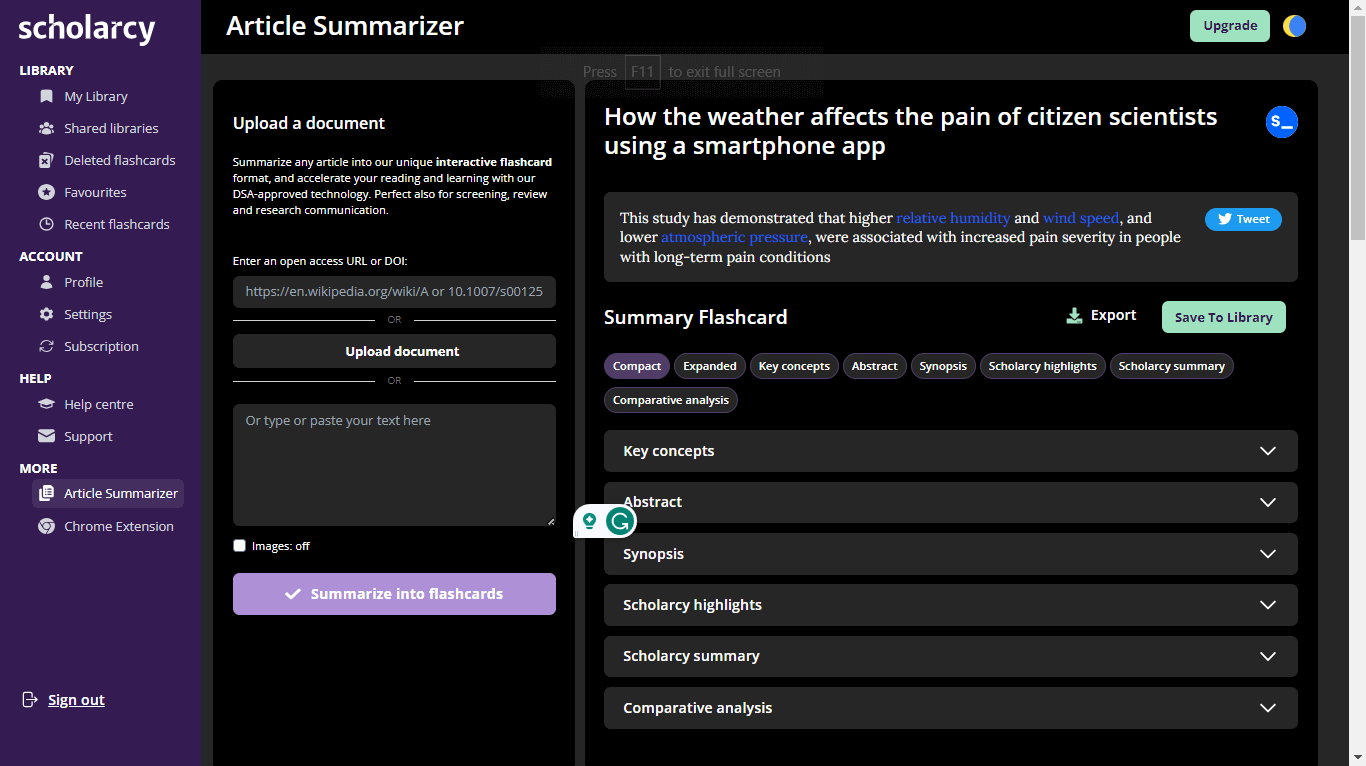Select the Scholarcy highlights pill

pyautogui.click(x=1043, y=366)
